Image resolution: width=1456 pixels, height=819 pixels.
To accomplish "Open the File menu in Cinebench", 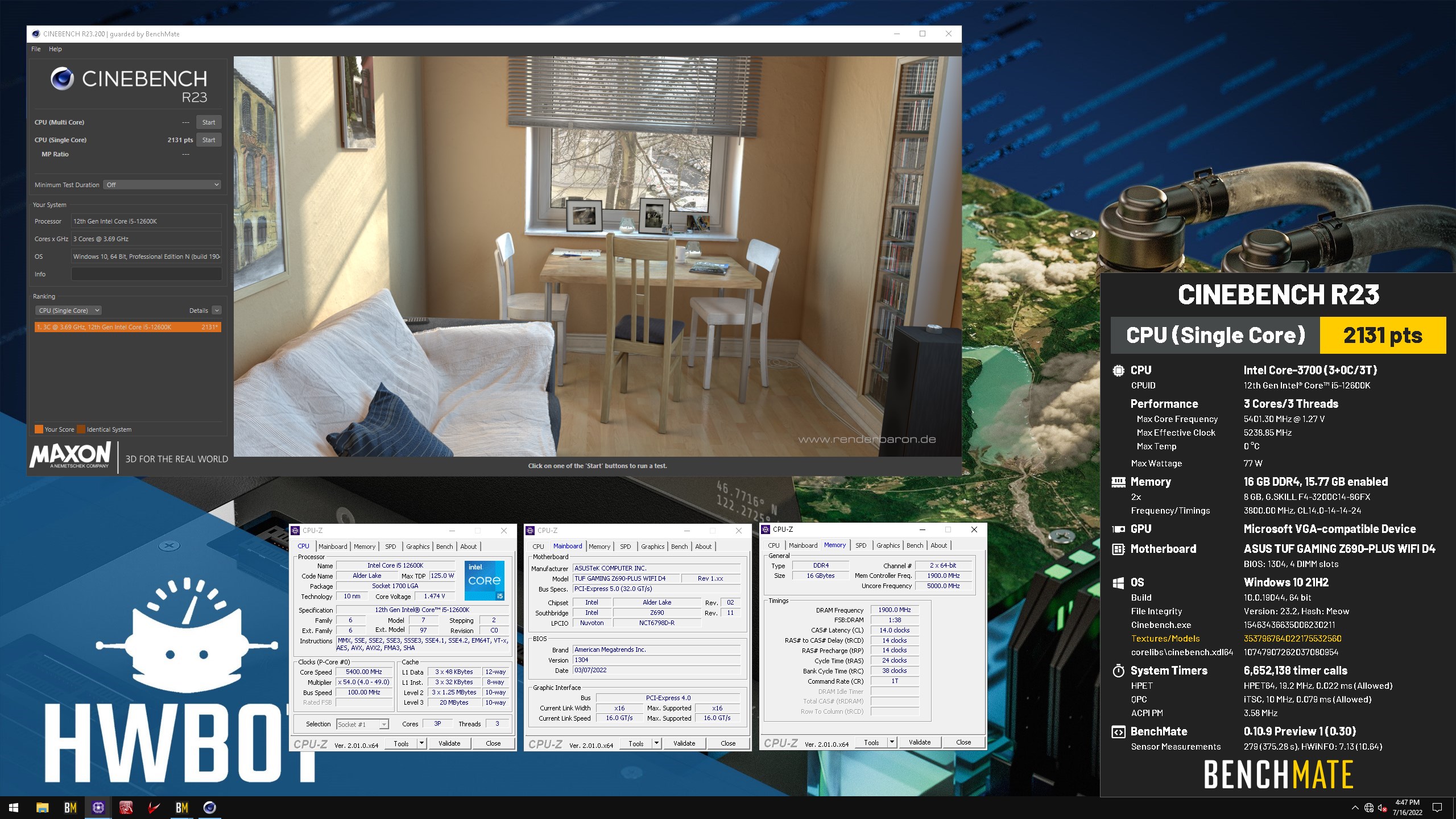I will coord(36,49).
